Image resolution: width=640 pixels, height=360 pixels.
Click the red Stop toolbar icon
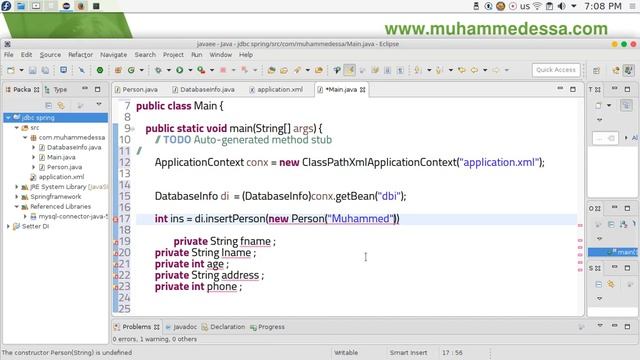coord(223,70)
